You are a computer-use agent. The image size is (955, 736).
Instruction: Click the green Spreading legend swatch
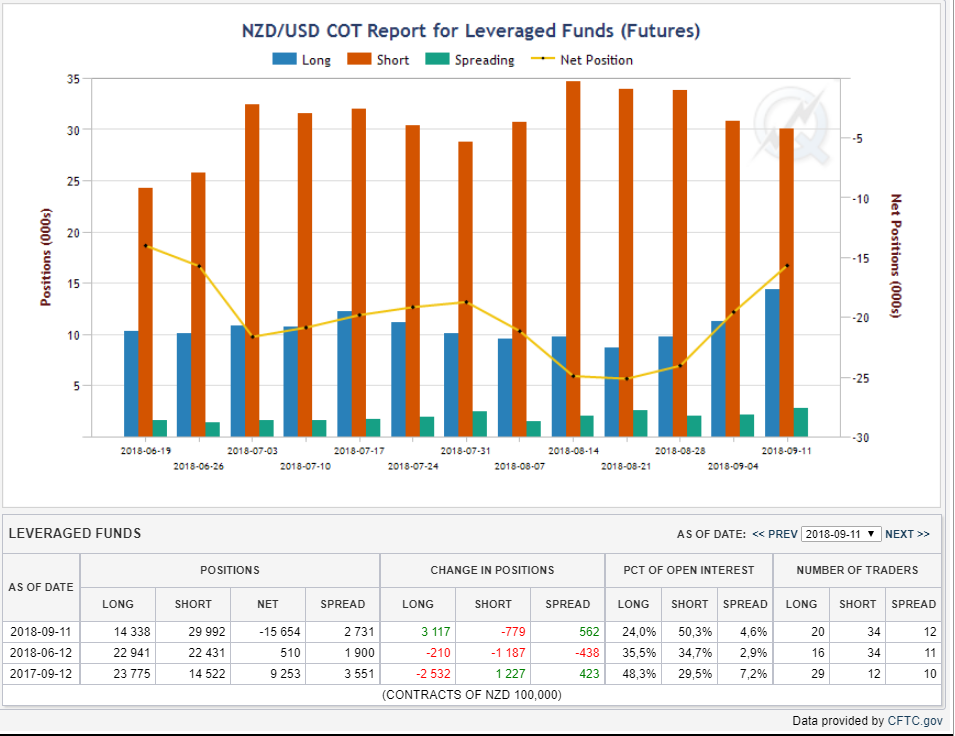[x=437, y=59]
